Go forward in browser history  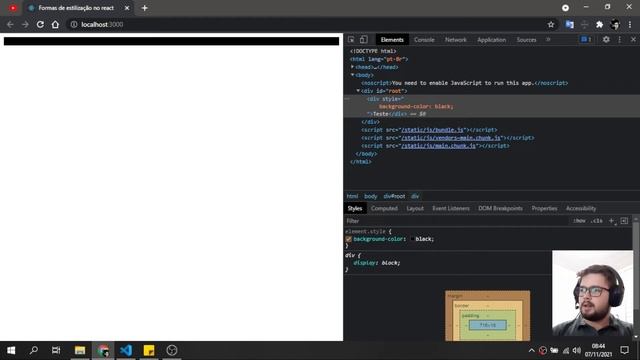[x=25, y=24]
